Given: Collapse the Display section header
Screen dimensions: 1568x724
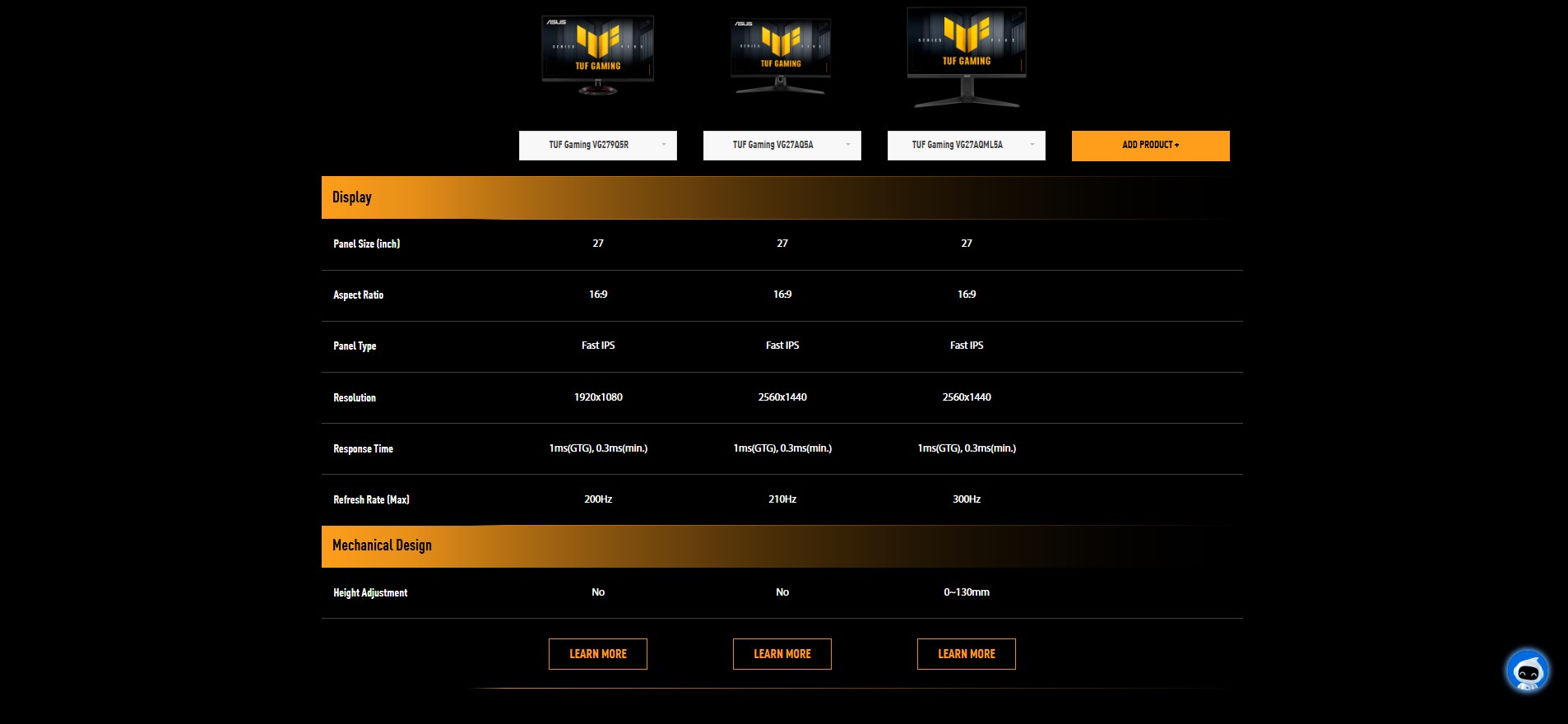Looking at the screenshot, I should (782, 197).
